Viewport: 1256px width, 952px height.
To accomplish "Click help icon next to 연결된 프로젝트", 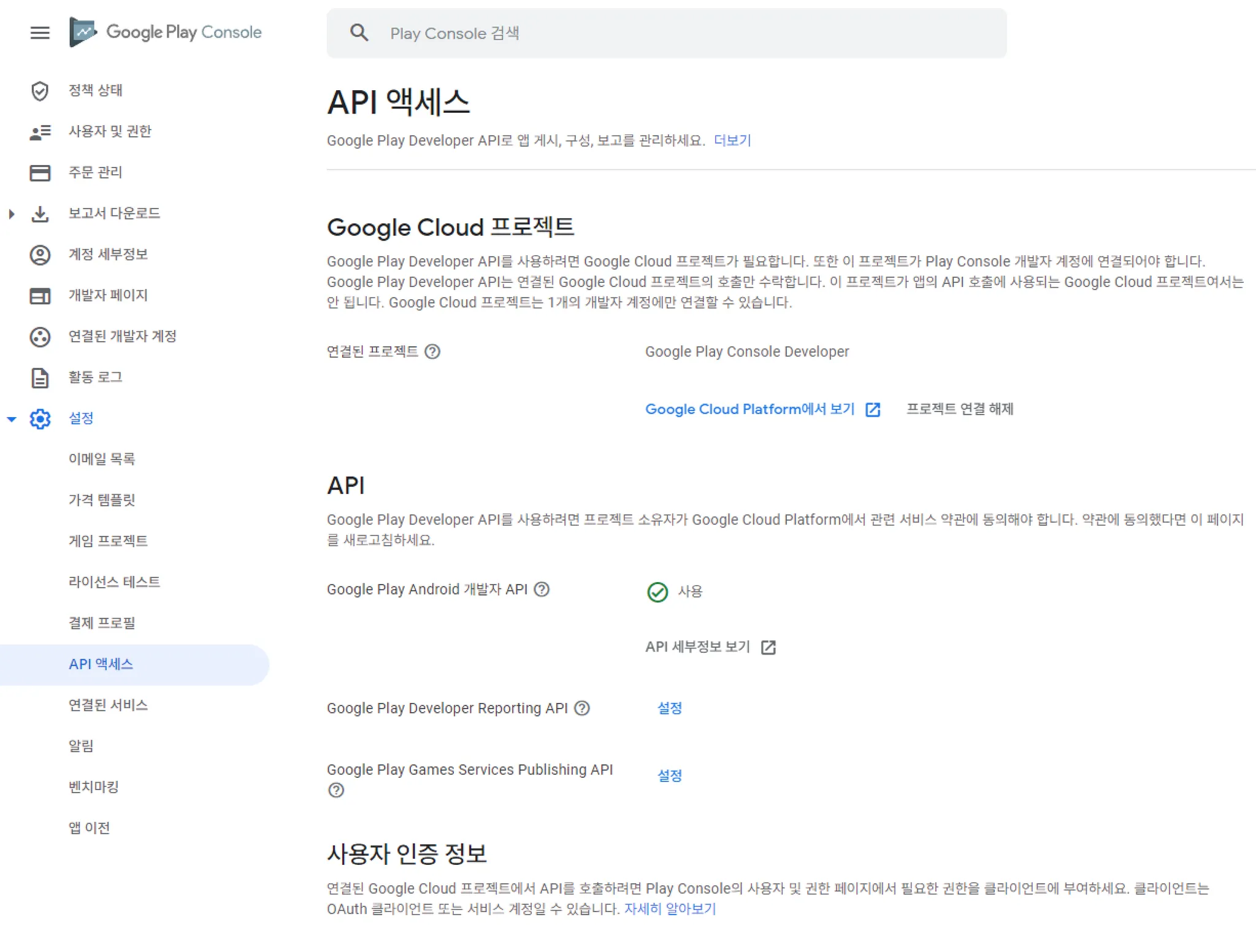I will [x=432, y=351].
